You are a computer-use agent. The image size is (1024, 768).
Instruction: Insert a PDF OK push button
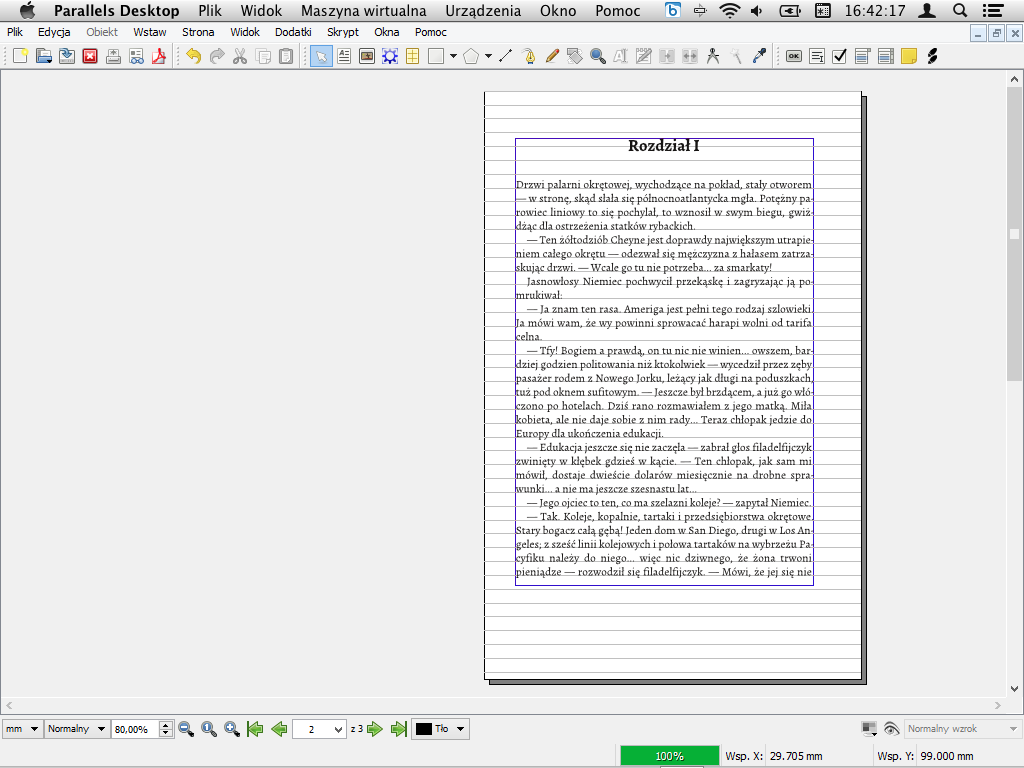coord(794,56)
